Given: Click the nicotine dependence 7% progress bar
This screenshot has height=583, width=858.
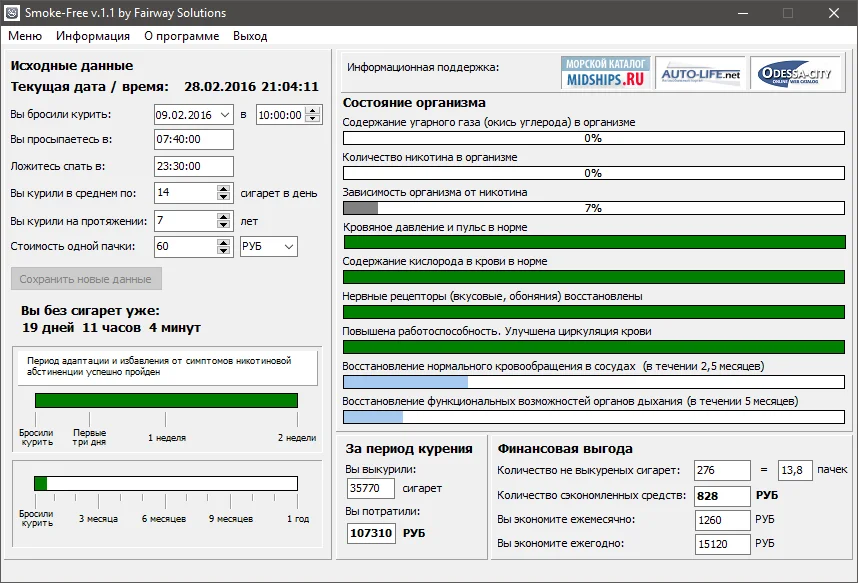Looking at the screenshot, I should [x=593, y=208].
